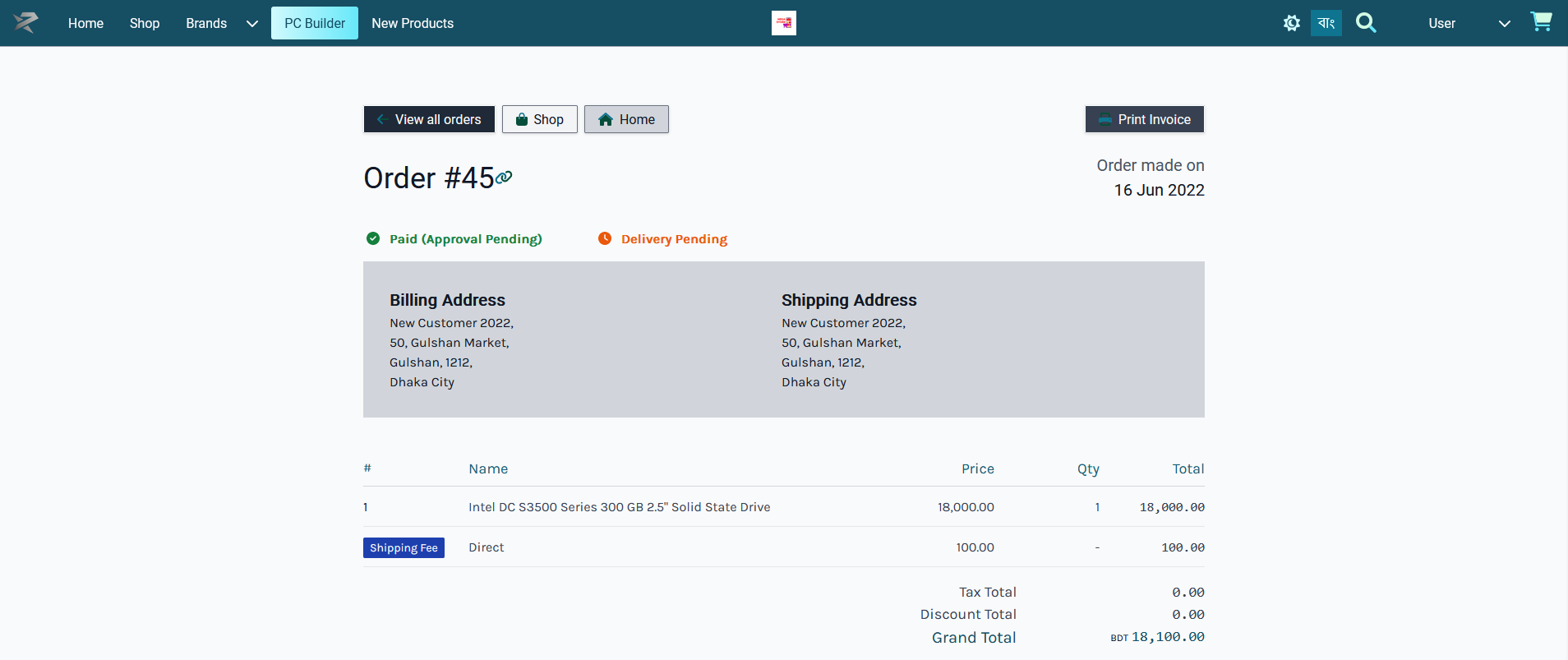
Task: Open the Brands menu
Action: [206, 23]
